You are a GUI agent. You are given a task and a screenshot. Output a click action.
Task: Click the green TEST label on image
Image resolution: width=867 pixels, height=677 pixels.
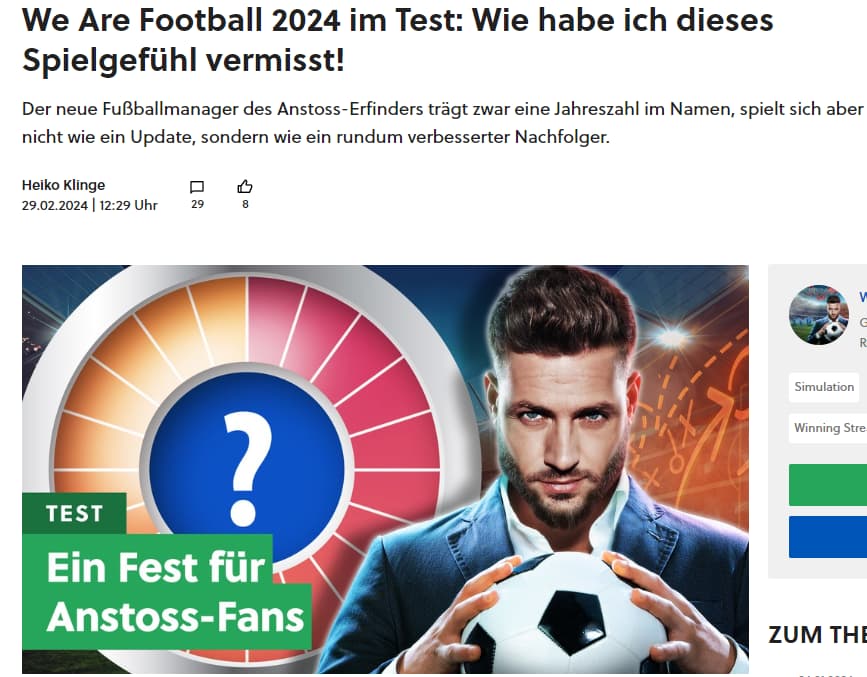click(x=74, y=513)
